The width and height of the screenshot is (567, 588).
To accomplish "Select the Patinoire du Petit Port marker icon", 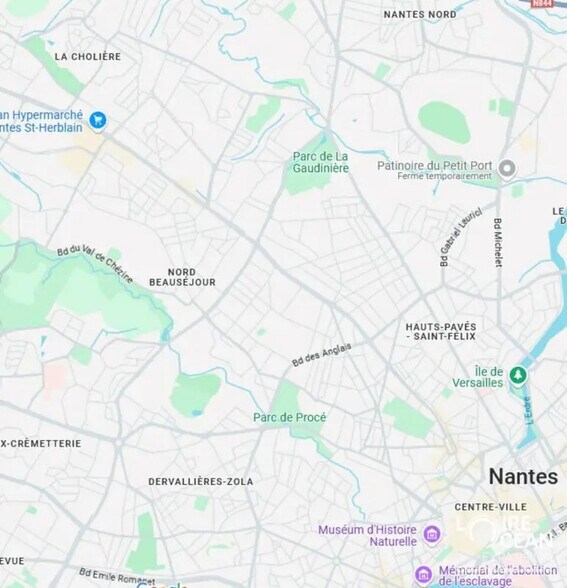I will 507,169.
